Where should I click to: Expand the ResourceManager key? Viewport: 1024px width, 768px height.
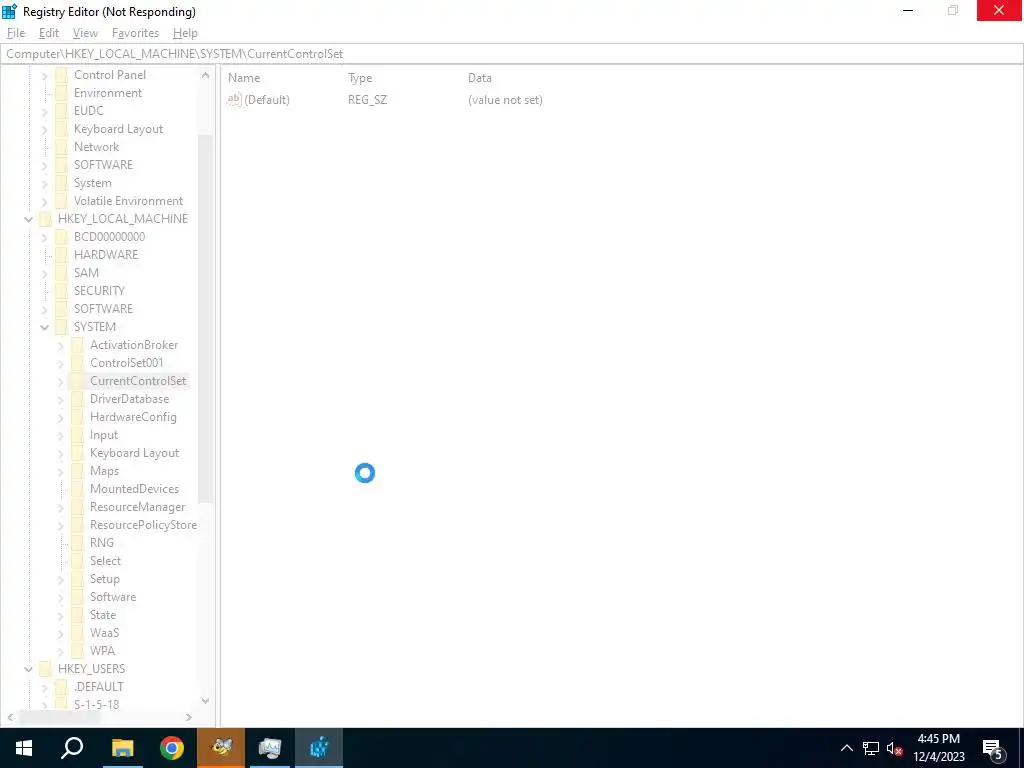point(61,507)
